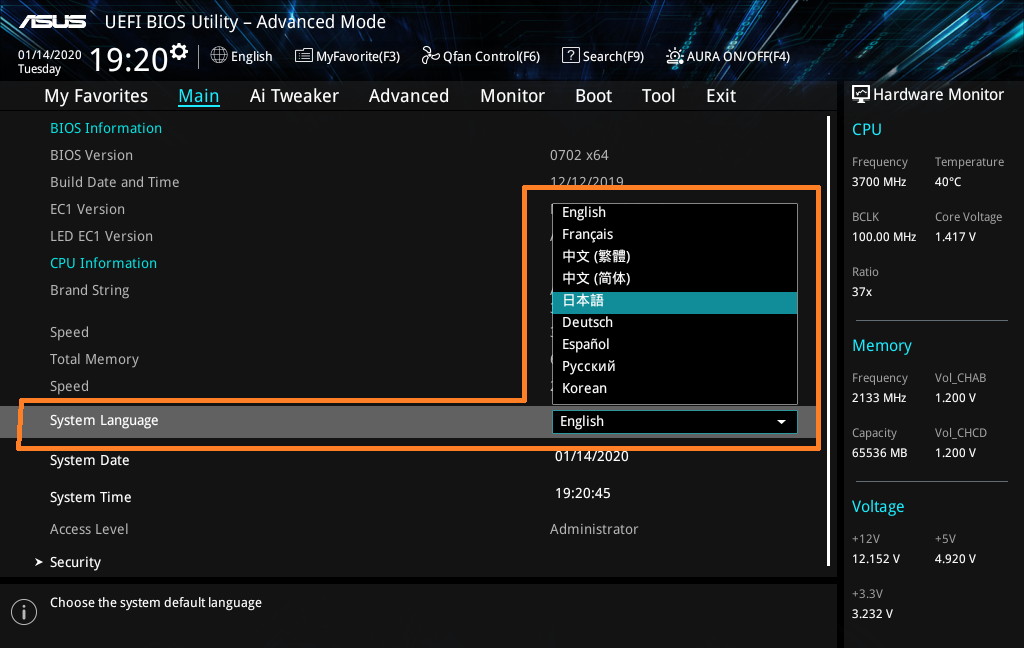Screen dimensions: 1024x648
Task: Click the System Time value 19:20:45
Action: pos(583,493)
